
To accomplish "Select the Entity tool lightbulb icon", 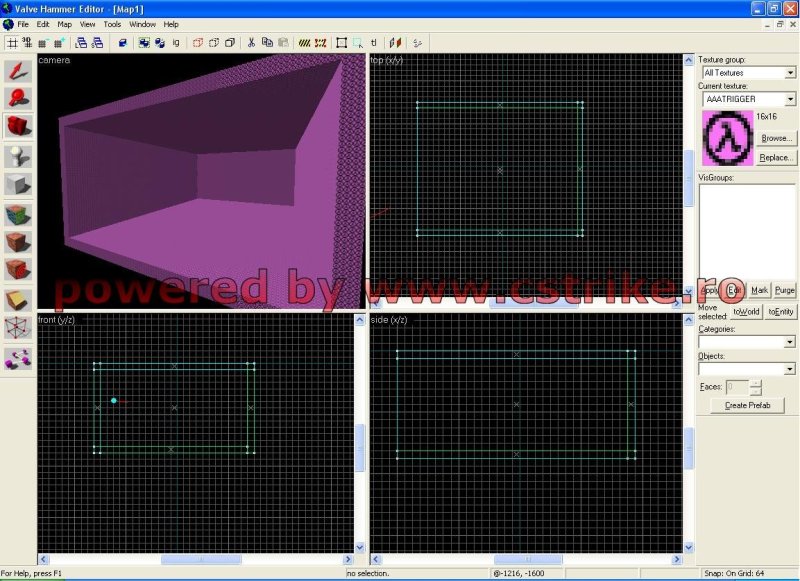I will [x=18, y=156].
